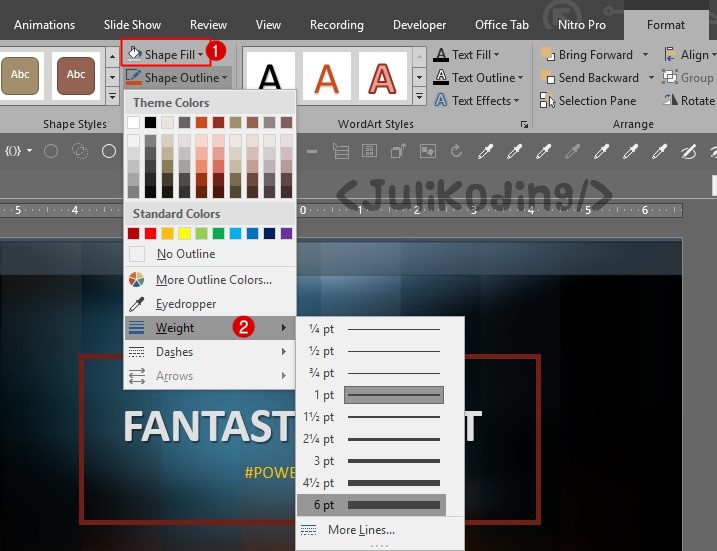This screenshot has height=551, width=717.
Task: Switch to the Slide Show tab
Action: (x=132, y=25)
